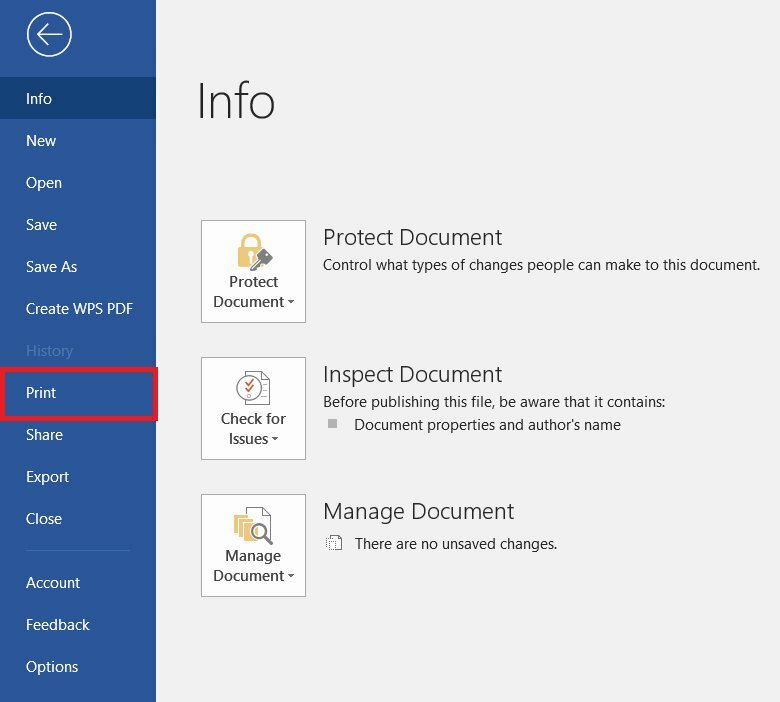This screenshot has width=780, height=702.
Task: Select Print in the sidebar
Action: (41, 393)
